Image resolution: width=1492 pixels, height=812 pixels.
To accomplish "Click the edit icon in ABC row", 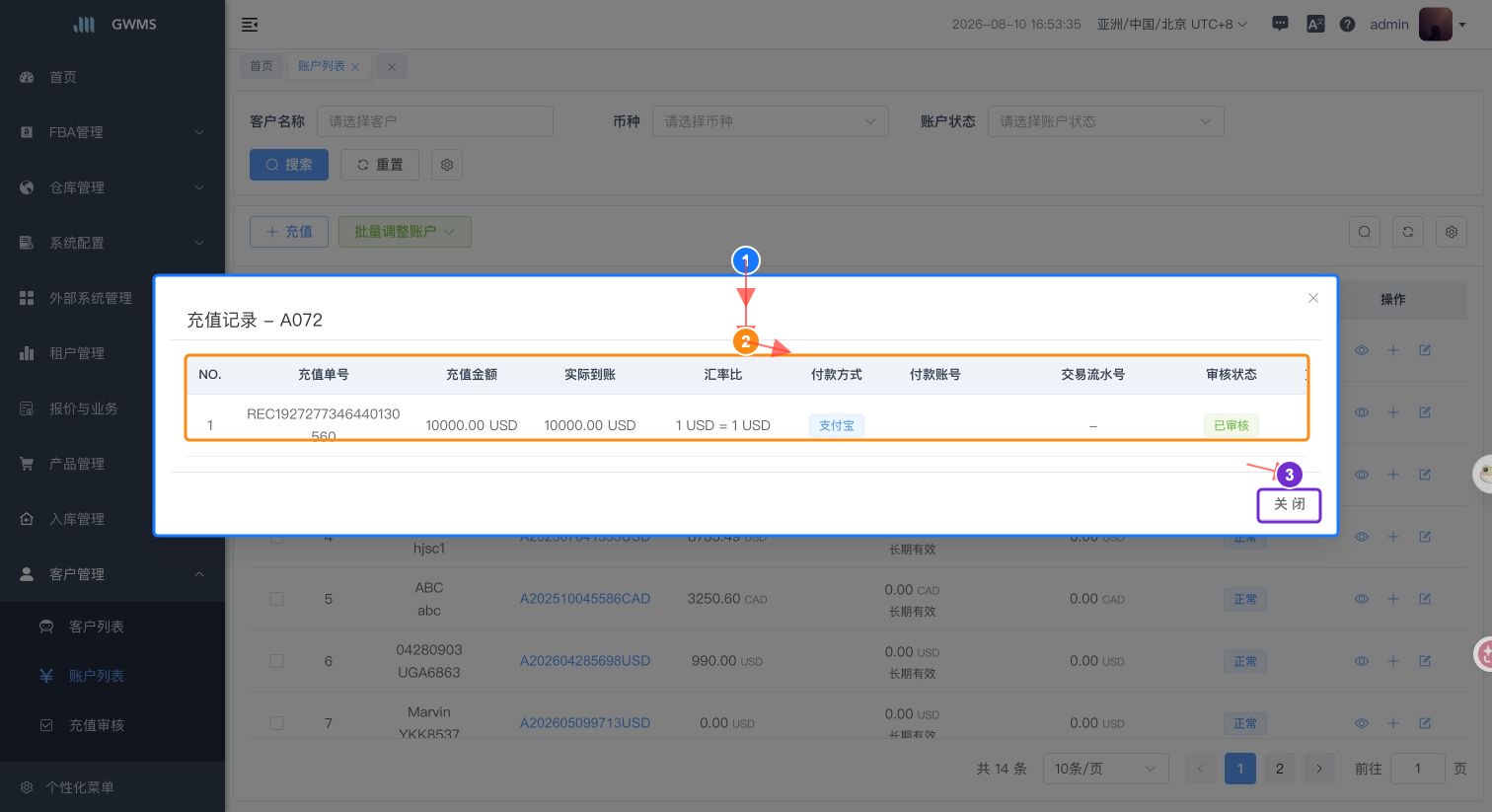I will (1425, 599).
